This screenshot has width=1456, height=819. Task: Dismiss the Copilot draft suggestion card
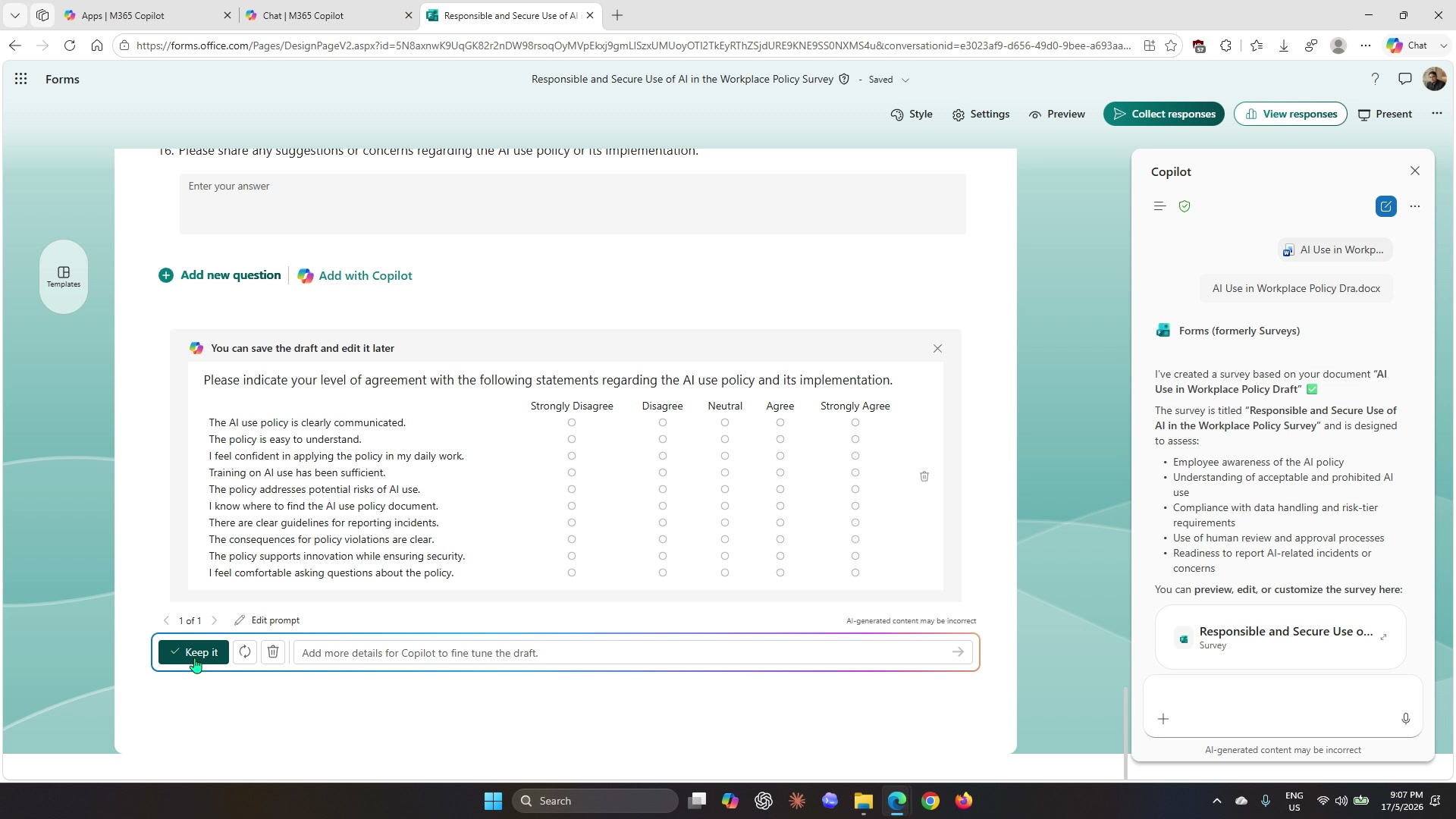937,348
